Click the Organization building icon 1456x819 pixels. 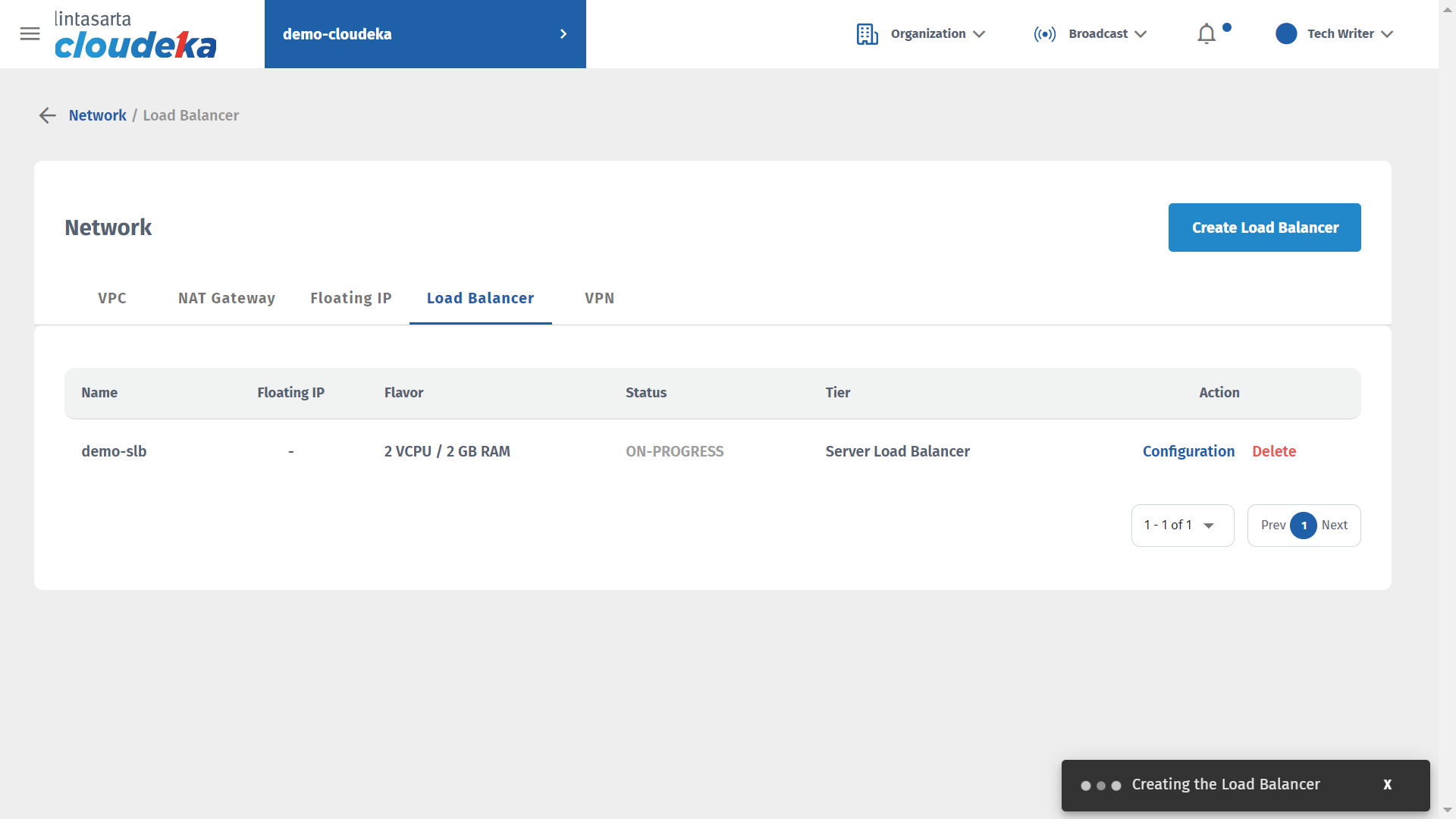867,34
